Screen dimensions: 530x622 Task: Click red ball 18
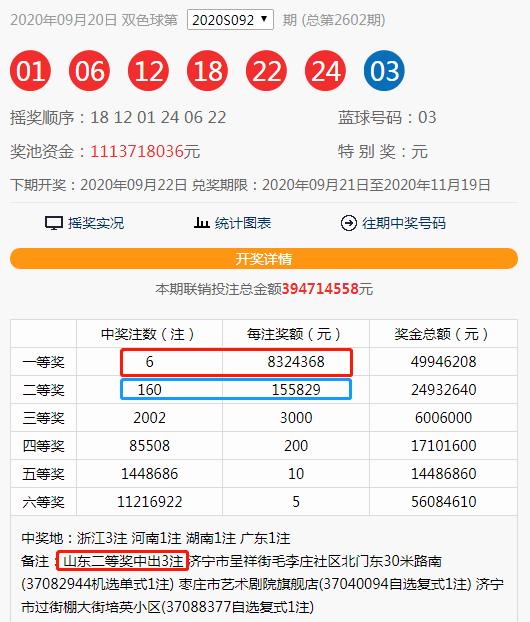(207, 71)
